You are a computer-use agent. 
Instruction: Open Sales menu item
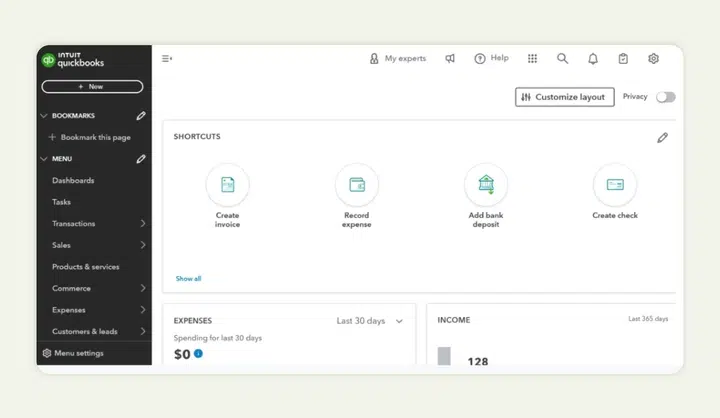pyautogui.click(x=61, y=245)
